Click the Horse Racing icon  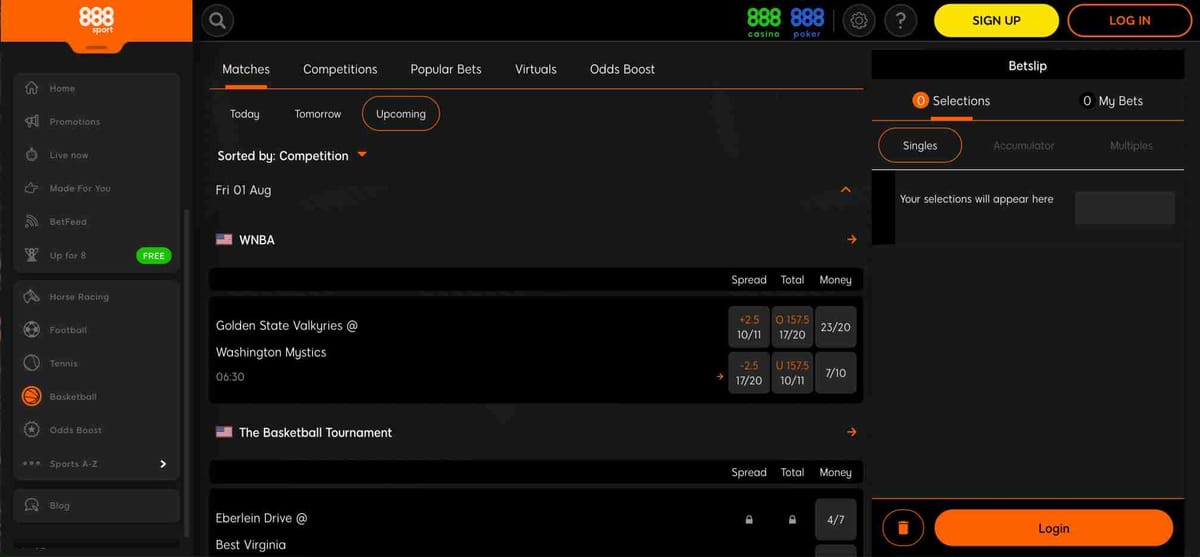pyautogui.click(x=32, y=297)
